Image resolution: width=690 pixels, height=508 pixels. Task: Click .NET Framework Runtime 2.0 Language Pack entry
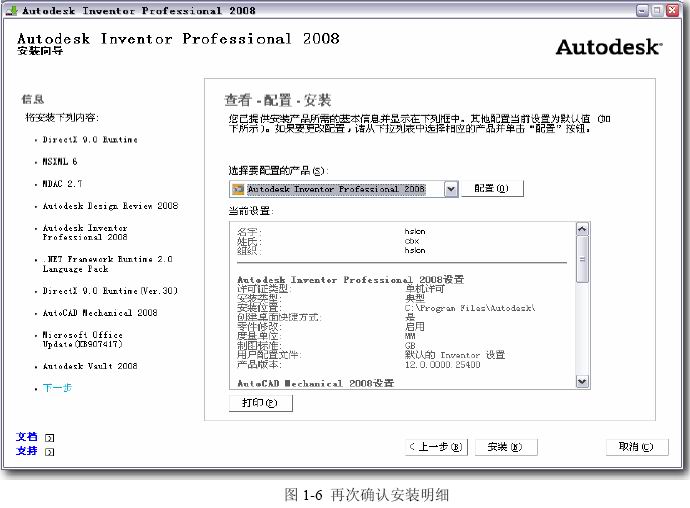tap(107, 264)
